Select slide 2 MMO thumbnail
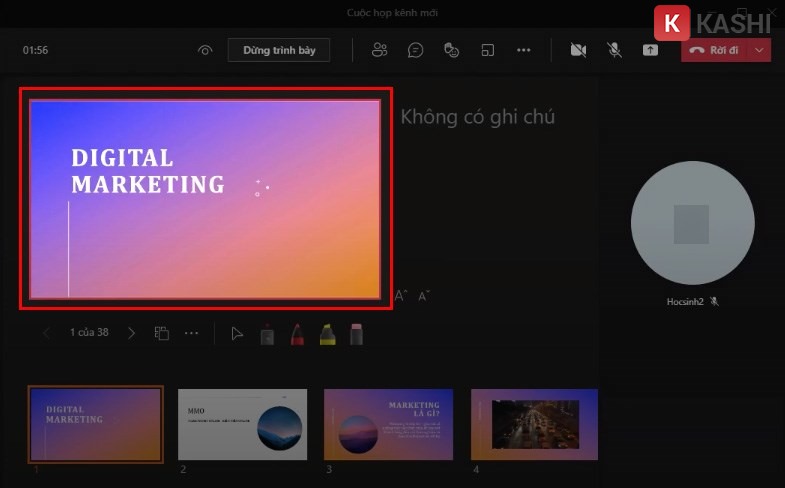This screenshot has height=488, width=785. click(242, 424)
